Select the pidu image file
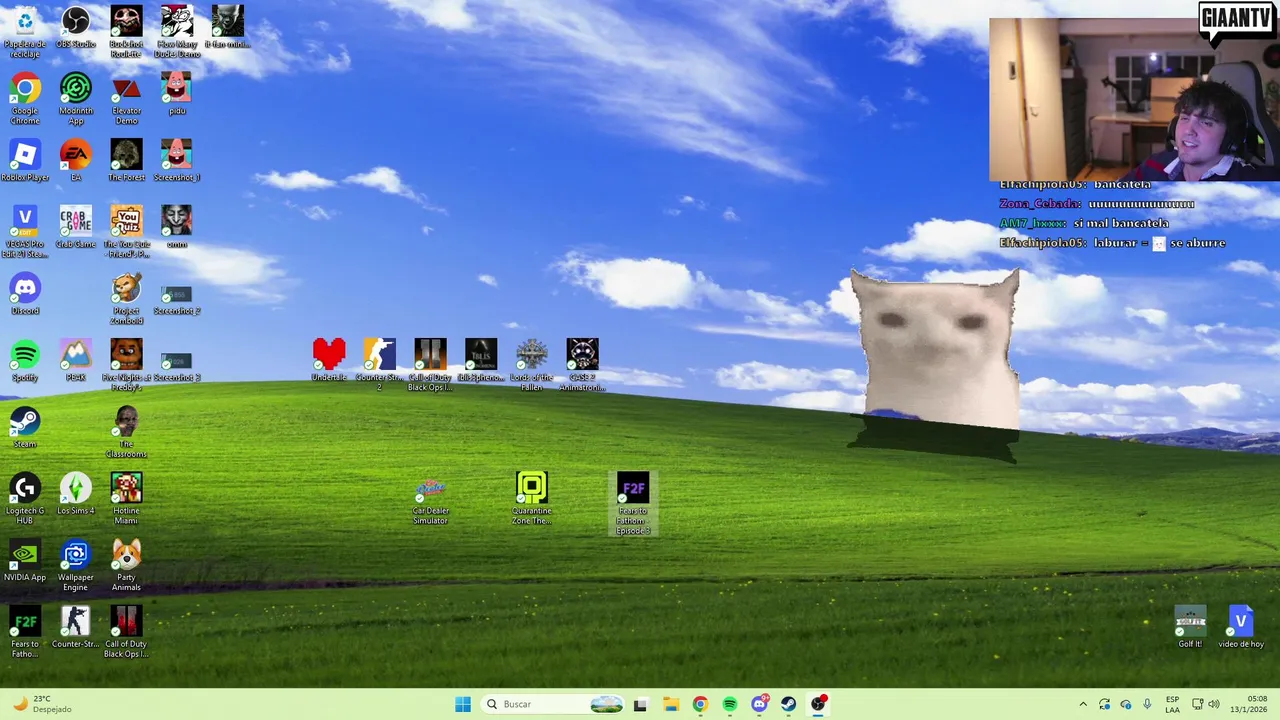Screen dimensions: 1280x720 (x=177, y=94)
